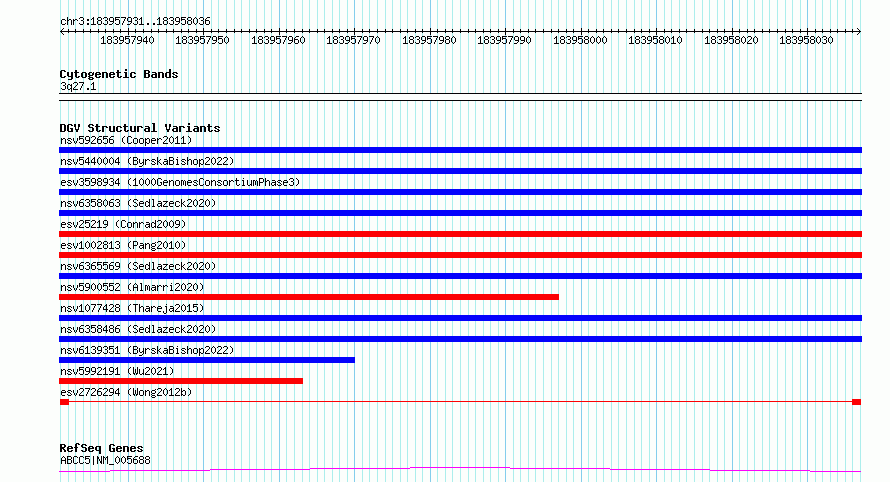Select the magenta ABCC5 gene track line
Screen dimensions: 890x482
point(460,470)
